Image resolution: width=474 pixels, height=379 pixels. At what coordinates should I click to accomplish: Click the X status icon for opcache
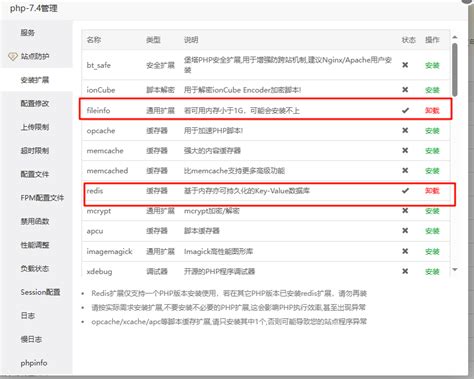pyautogui.click(x=405, y=130)
